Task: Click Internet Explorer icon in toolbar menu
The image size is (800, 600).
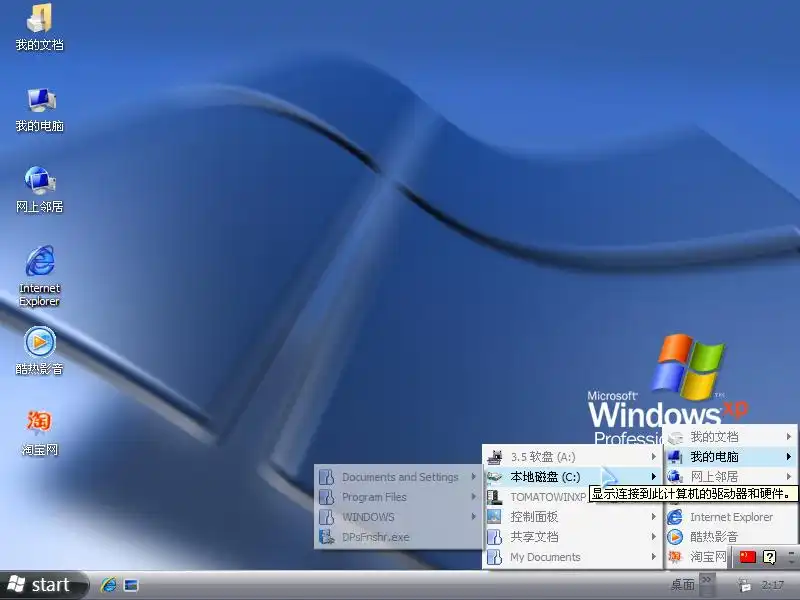Action: point(675,517)
